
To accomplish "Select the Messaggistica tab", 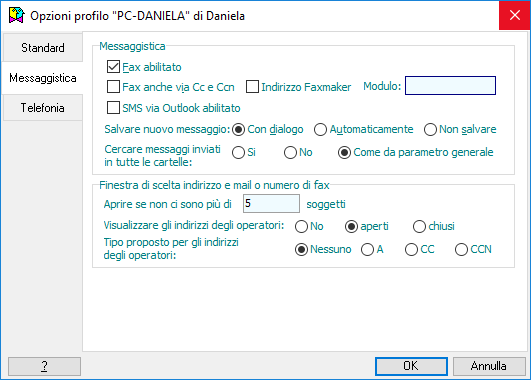I will pyautogui.click(x=43, y=78).
